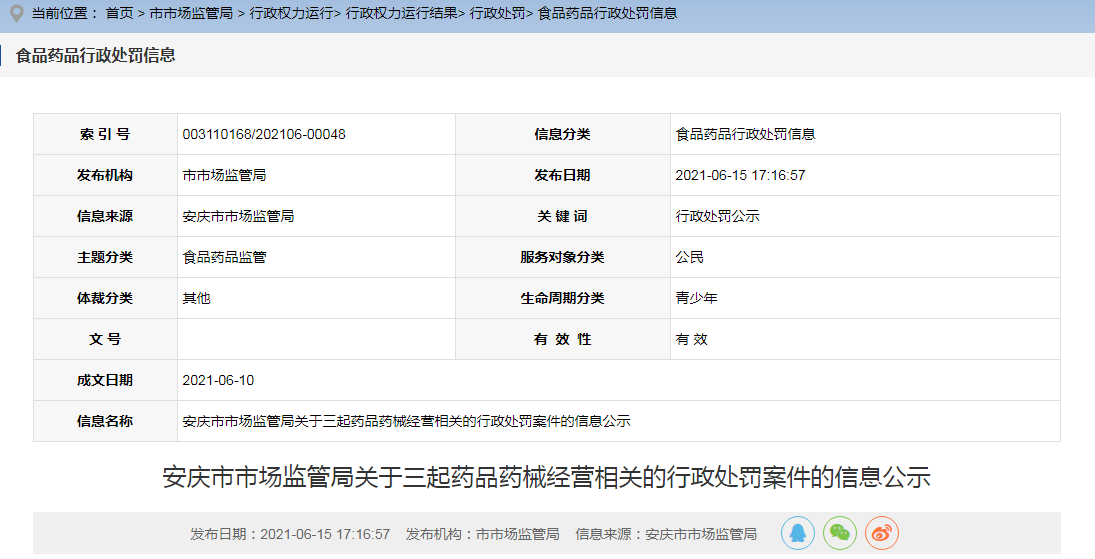The height and width of the screenshot is (559, 1095).
Task: Click the 信息名称 row's title text
Action: click(x=406, y=421)
